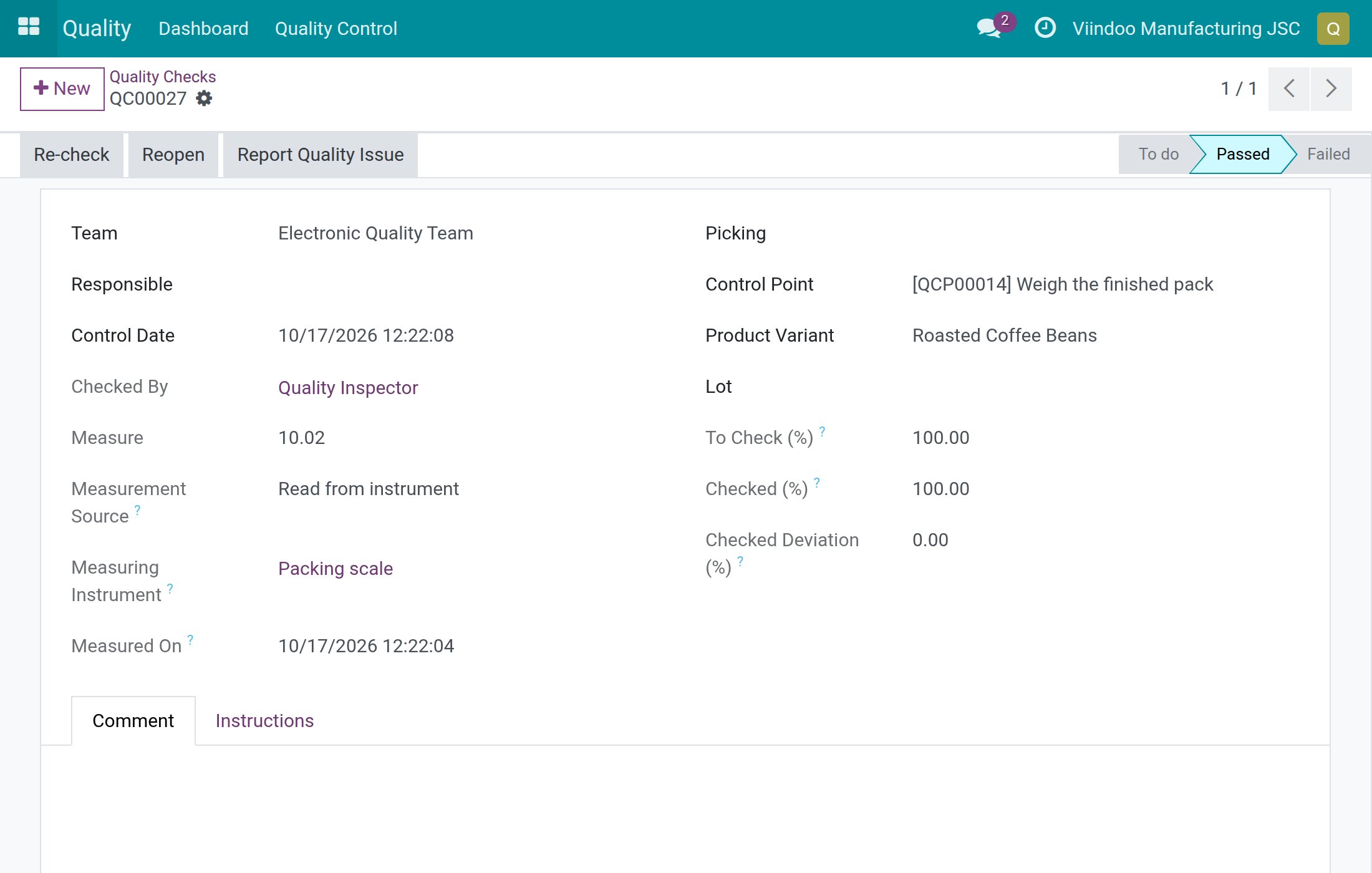Switch to the Instructions tab
The image size is (1372, 873).
[264, 721]
